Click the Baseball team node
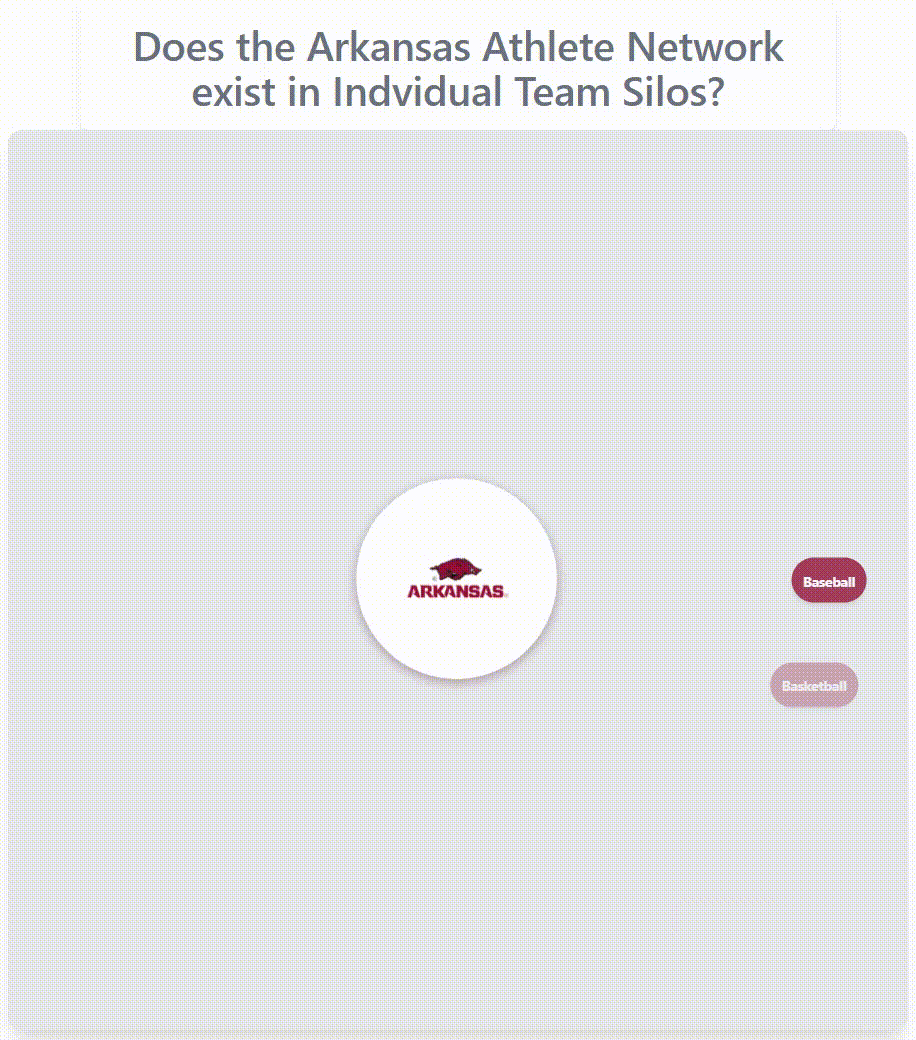This screenshot has height=1040, width=916. (829, 581)
